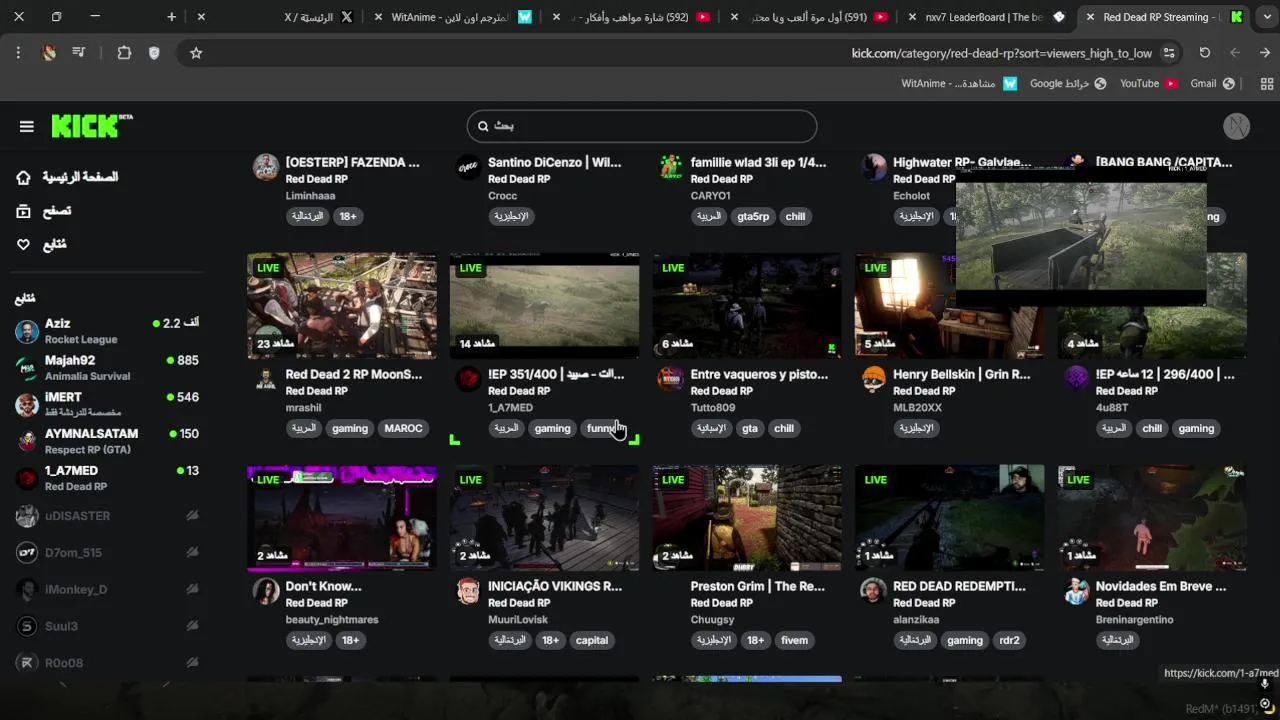This screenshot has height=720, width=1280.
Task: Open Majah92 in the following list
Action: [x=107, y=368]
